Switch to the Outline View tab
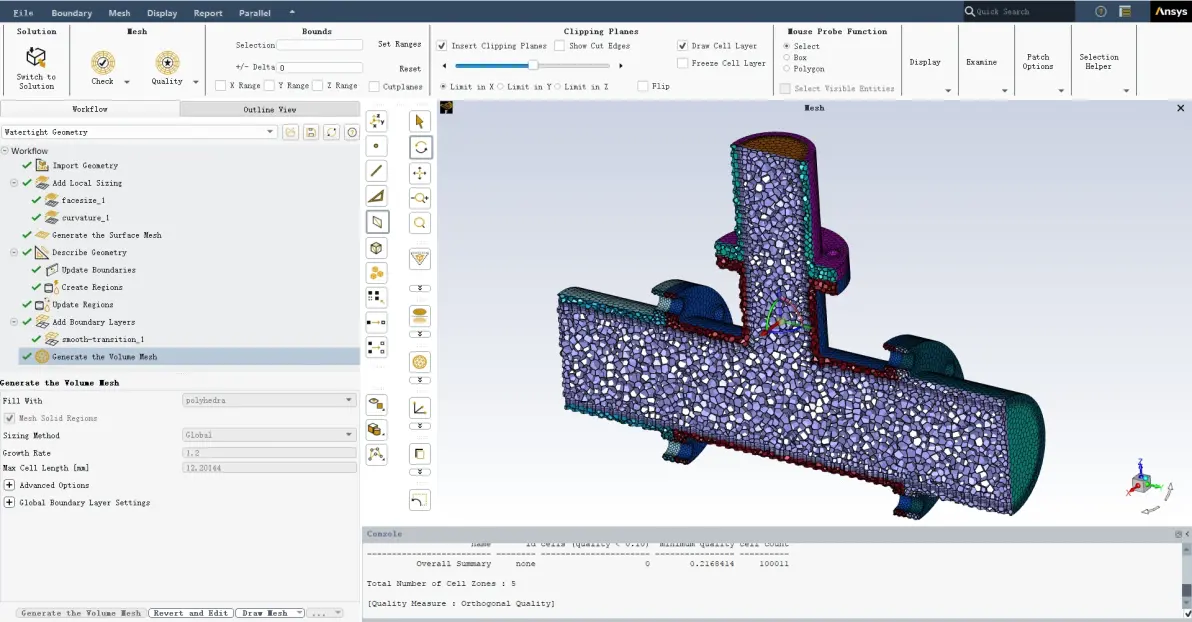 pos(270,109)
